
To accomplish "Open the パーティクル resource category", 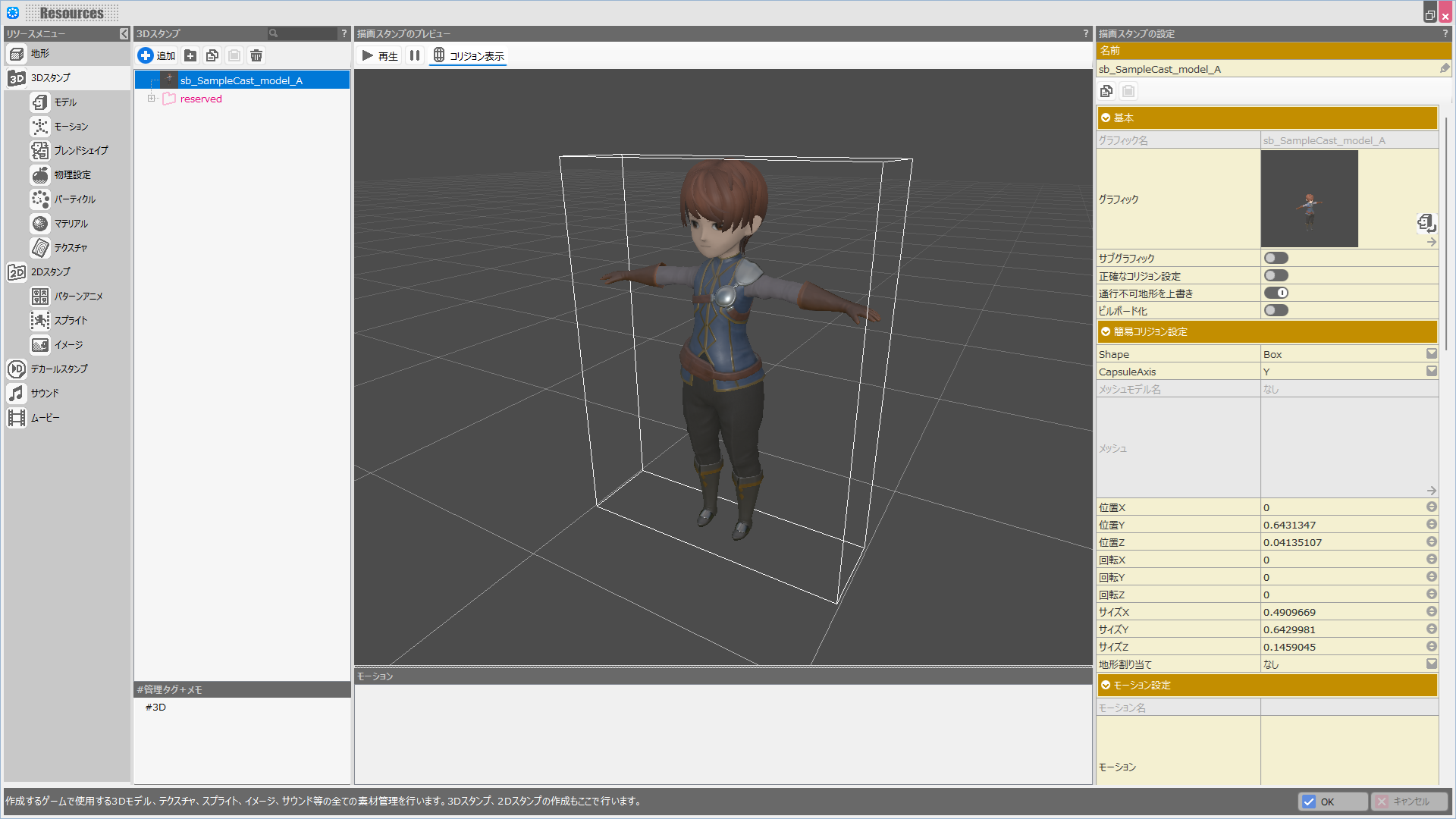I will tap(74, 199).
